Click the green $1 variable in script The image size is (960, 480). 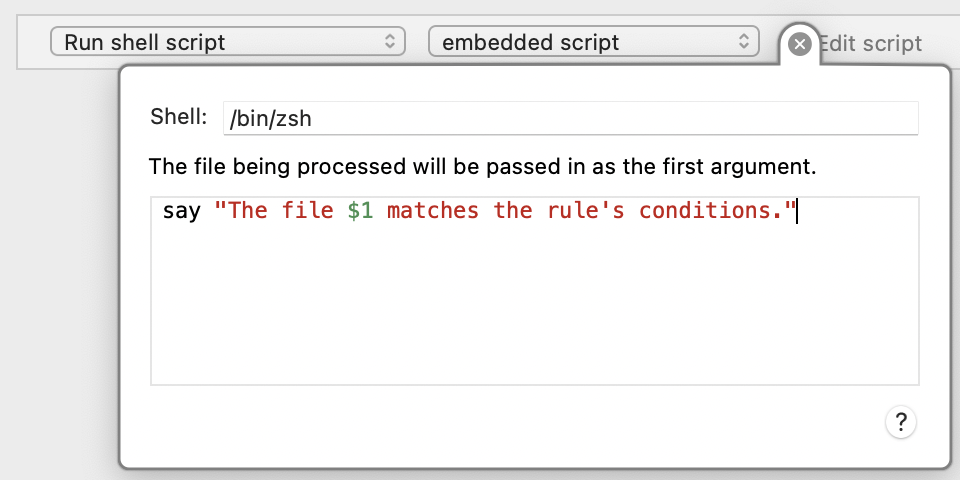click(361, 211)
